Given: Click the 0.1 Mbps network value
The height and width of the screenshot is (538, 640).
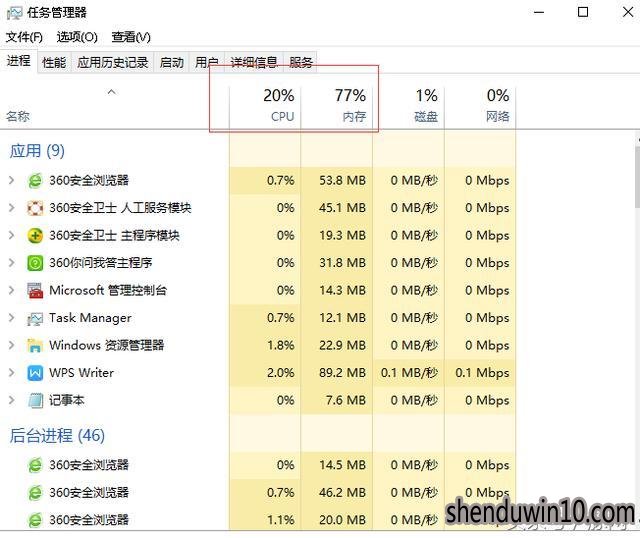Looking at the screenshot, I should [x=482, y=373].
